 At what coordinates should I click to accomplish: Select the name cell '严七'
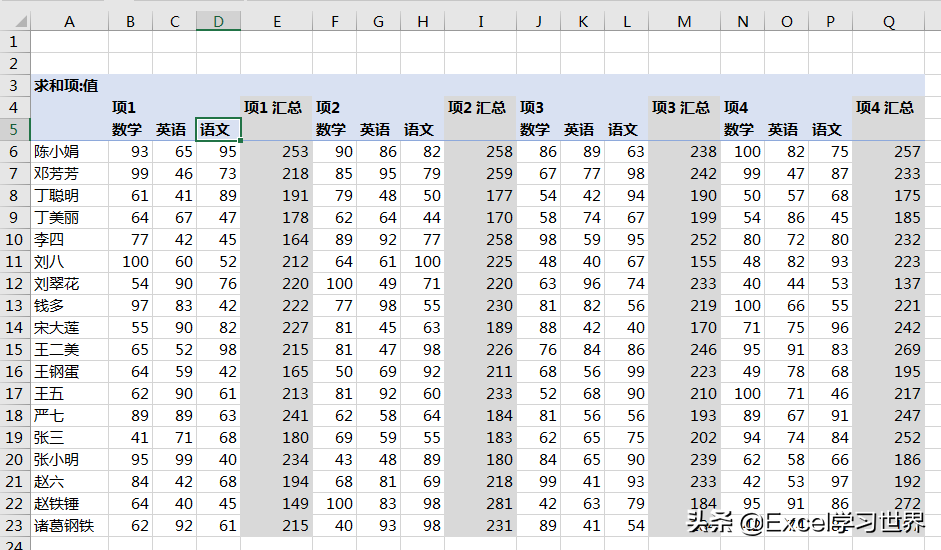point(70,416)
